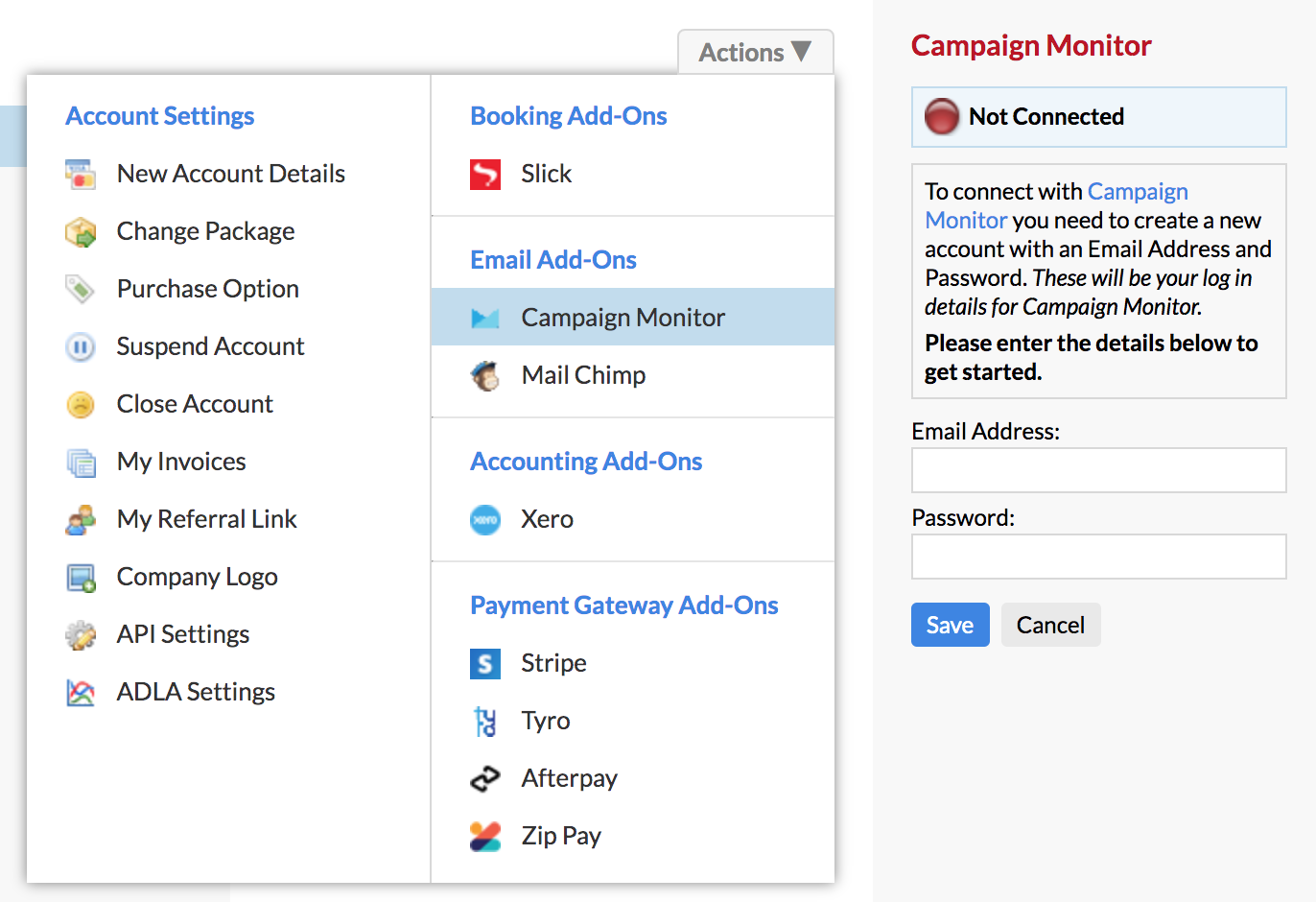1316x902 pixels.
Task: Click the Campaign Monitor envelope icon
Action: 485,318
